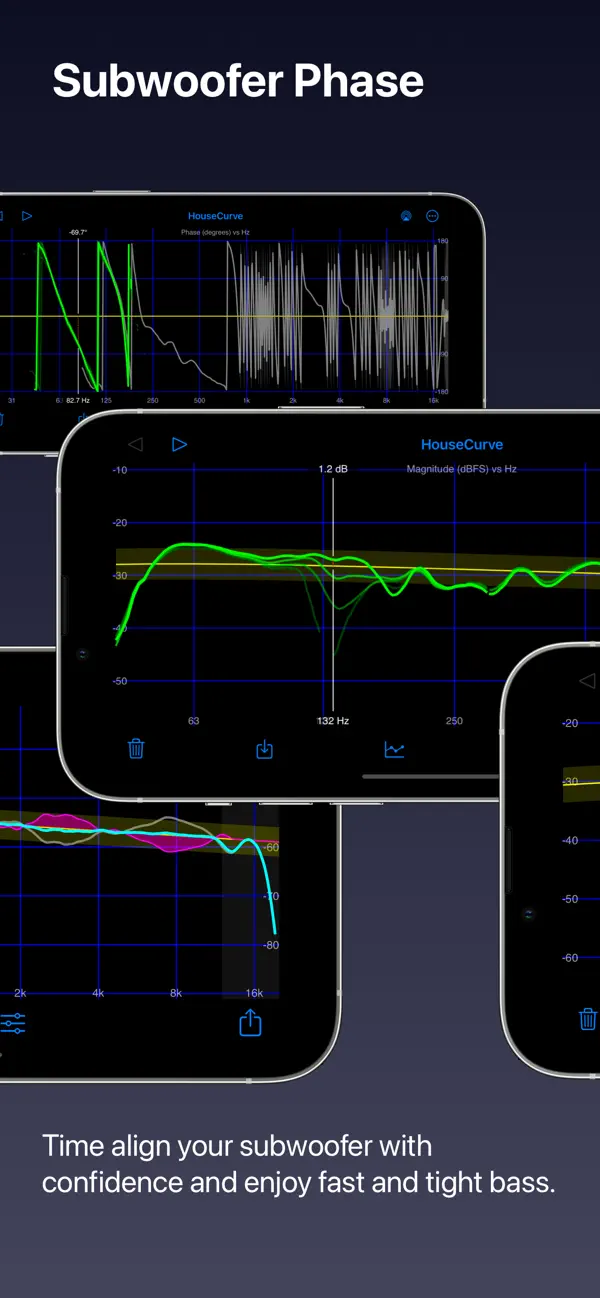The height and width of the screenshot is (1298, 600).
Task: Click the HouseCurve title above the phase graph
Action: tap(215, 216)
